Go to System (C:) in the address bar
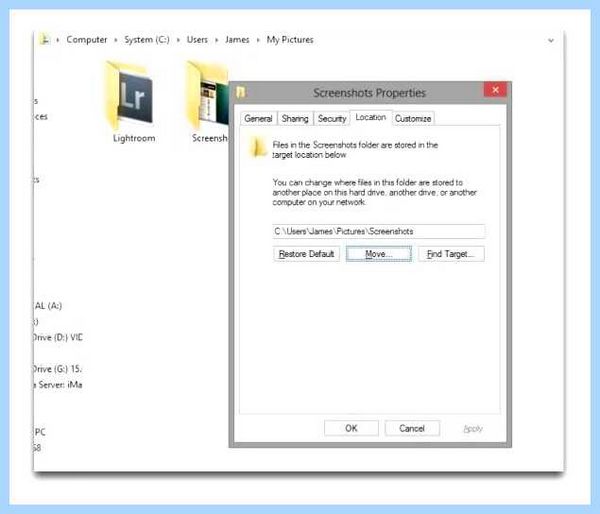600x514 pixels. [147, 40]
